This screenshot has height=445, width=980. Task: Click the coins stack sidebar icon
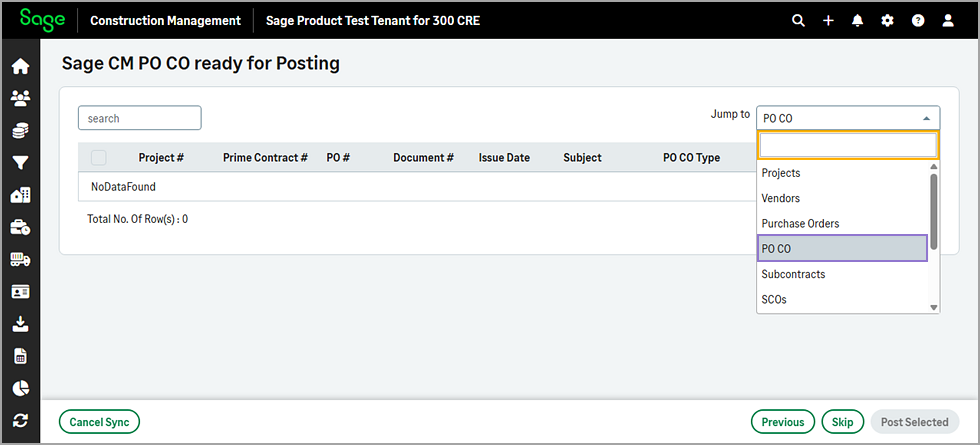tap(21, 131)
